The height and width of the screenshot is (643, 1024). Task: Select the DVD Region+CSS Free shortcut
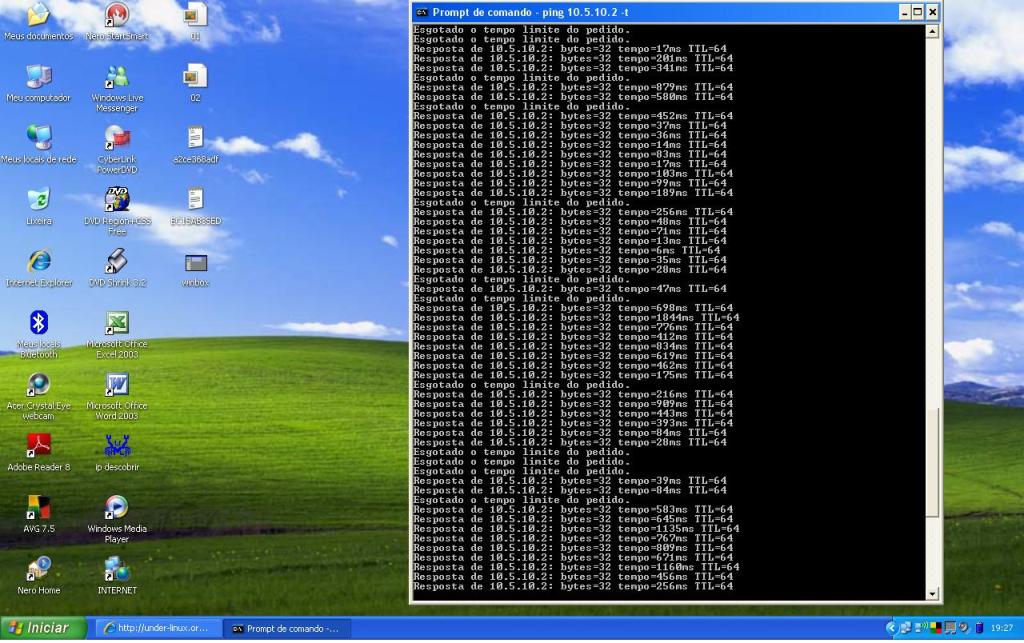click(117, 212)
